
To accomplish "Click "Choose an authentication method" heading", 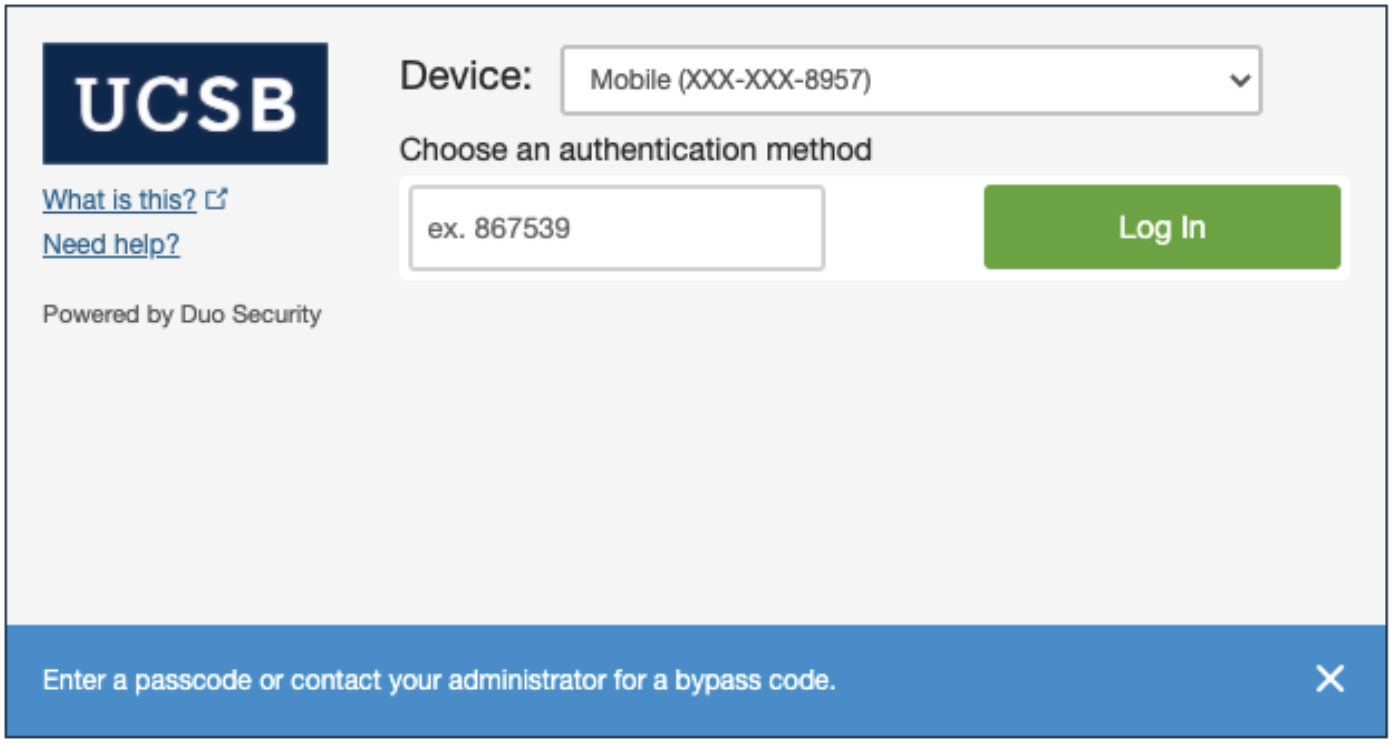I will coord(635,150).
